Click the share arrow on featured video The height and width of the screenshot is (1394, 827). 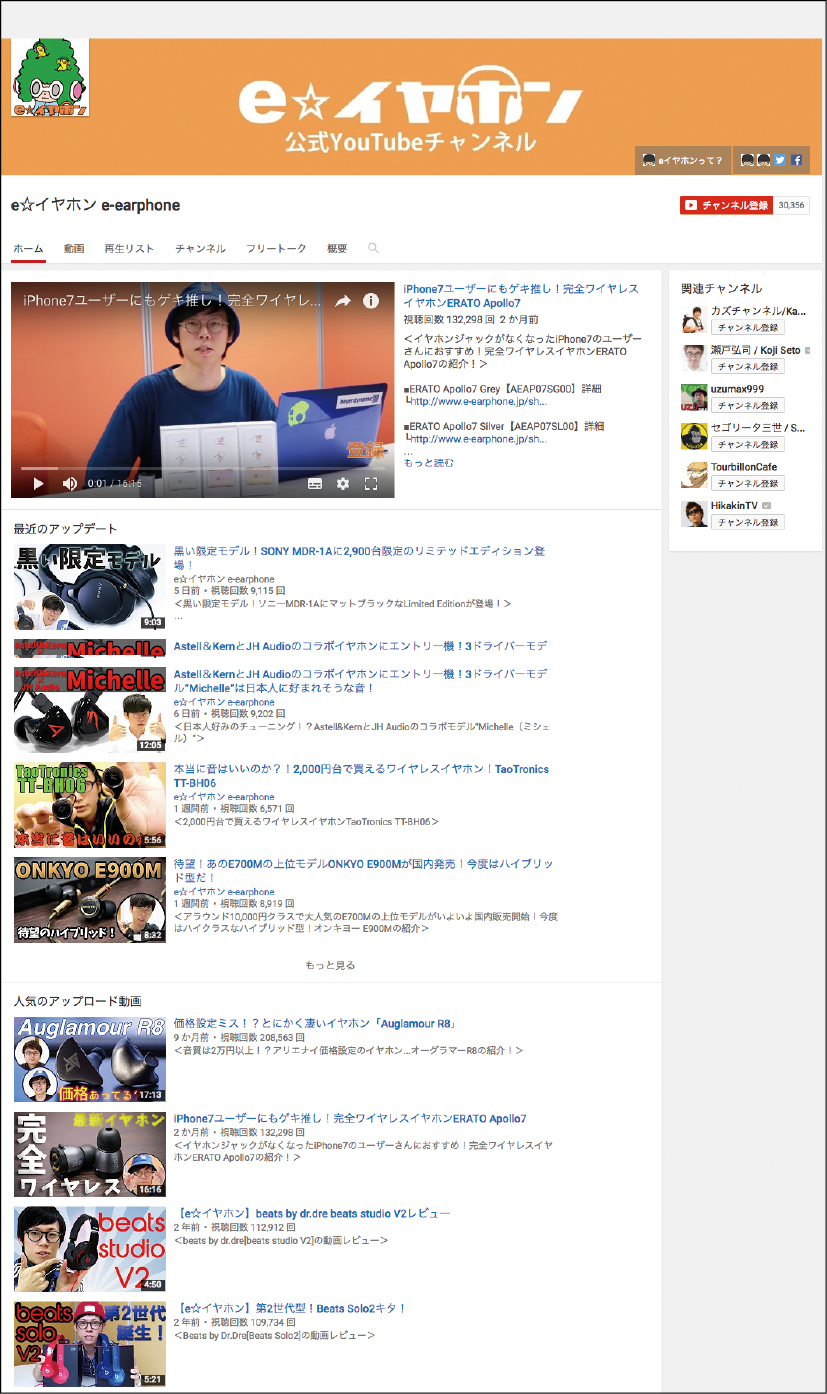[x=343, y=300]
